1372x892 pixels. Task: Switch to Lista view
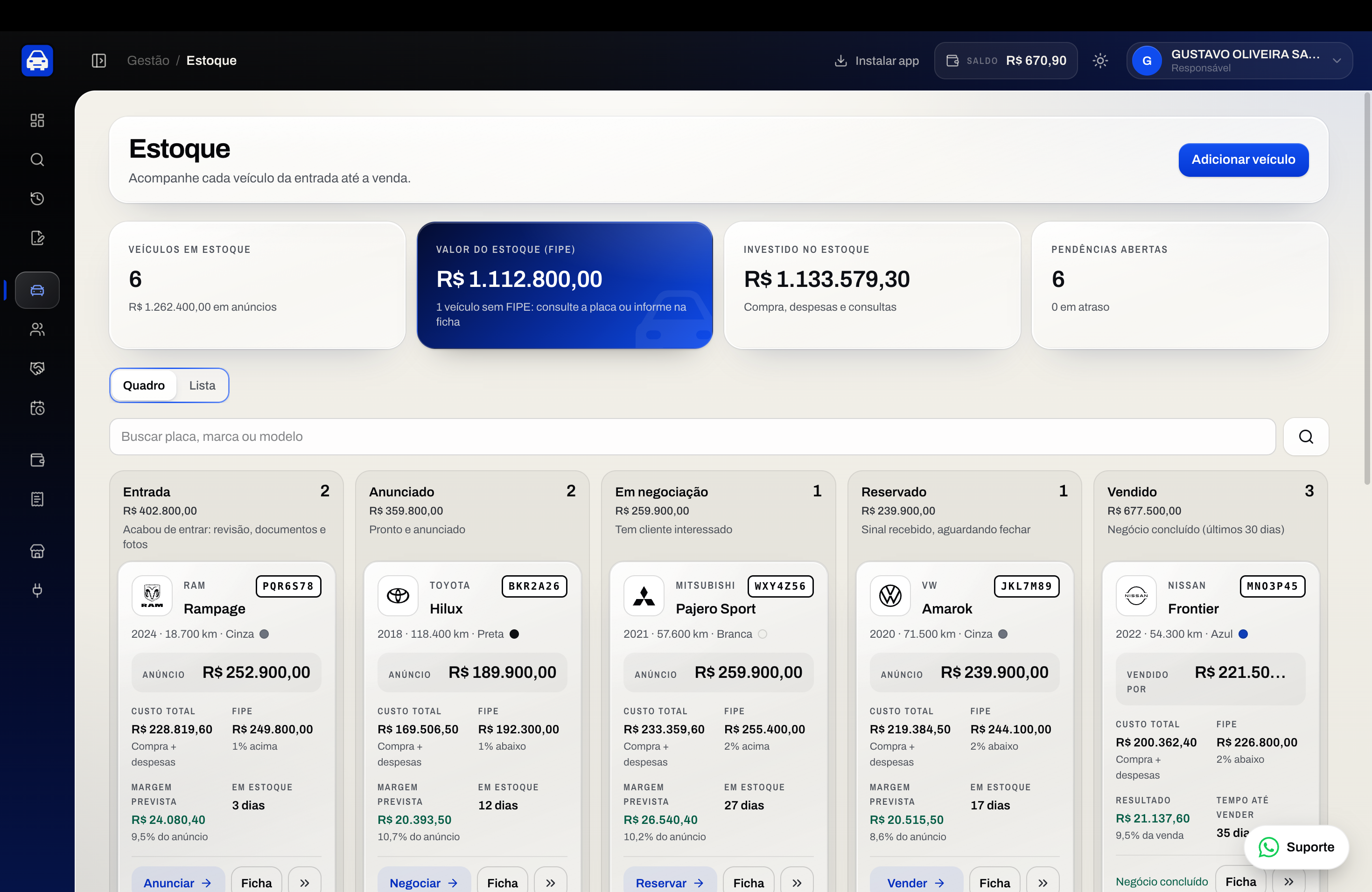203,385
